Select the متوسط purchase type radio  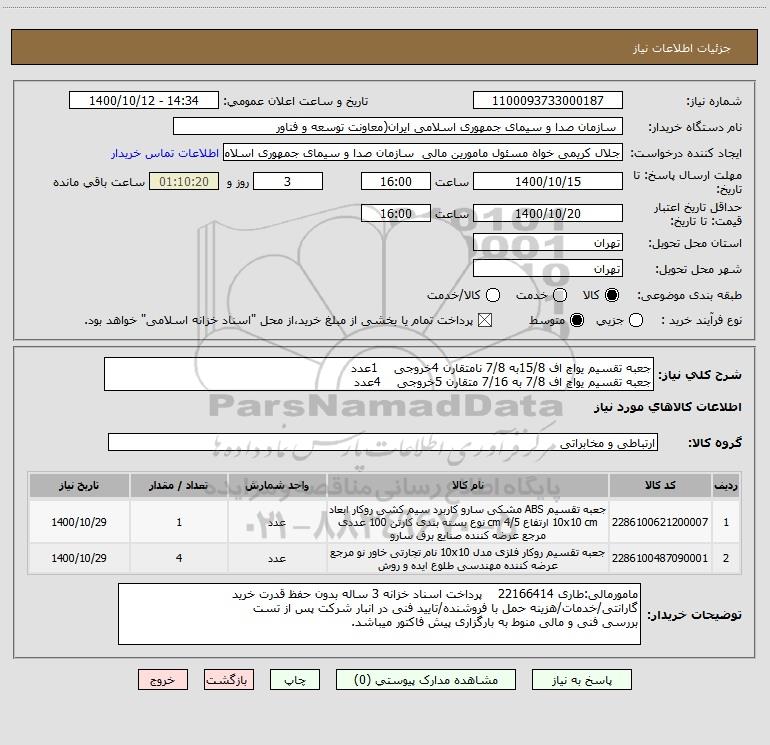coord(577,320)
